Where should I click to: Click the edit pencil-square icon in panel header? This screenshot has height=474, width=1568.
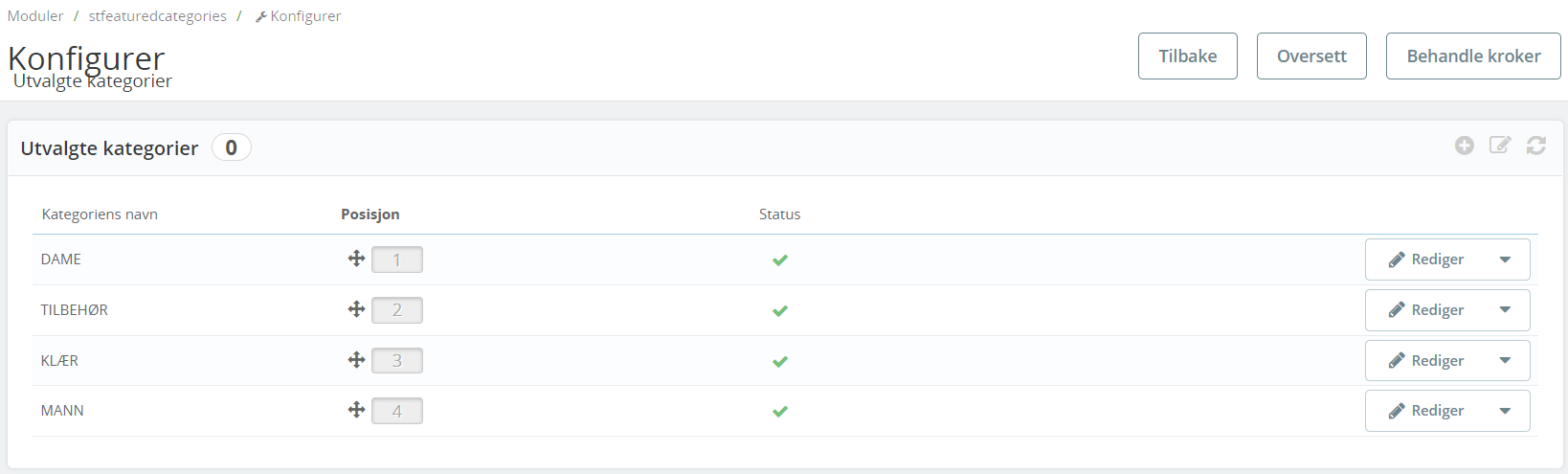click(x=1500, y=146)
